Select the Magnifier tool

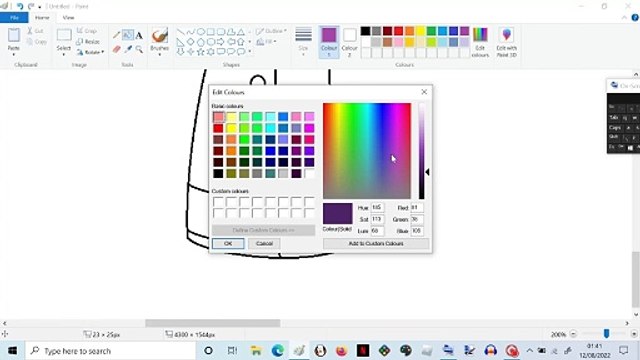tap(139, 49)
